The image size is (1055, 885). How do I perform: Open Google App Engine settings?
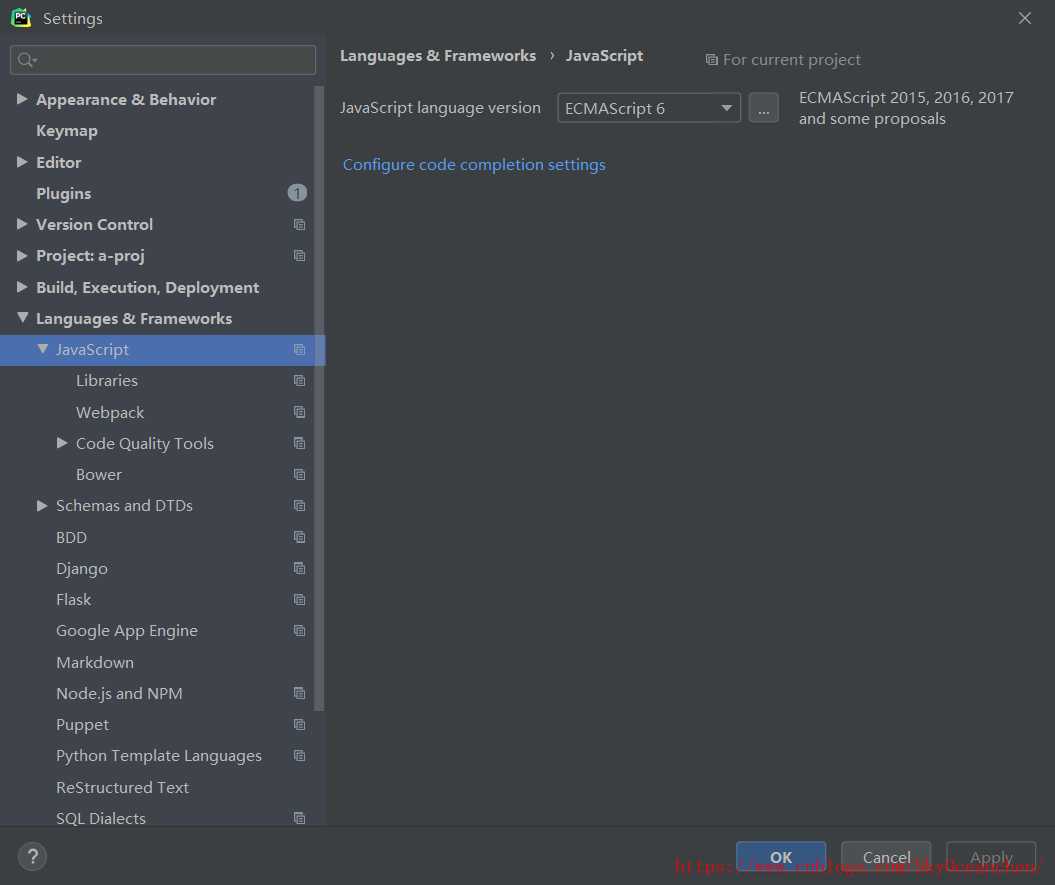point(126,631)
